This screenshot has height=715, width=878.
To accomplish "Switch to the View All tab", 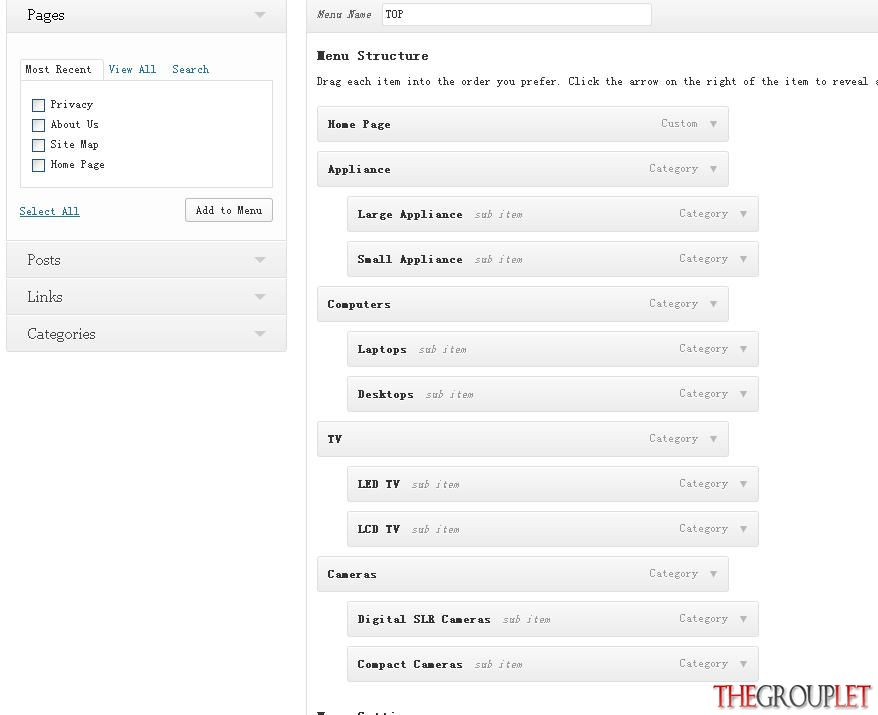I will pos(132,69).
